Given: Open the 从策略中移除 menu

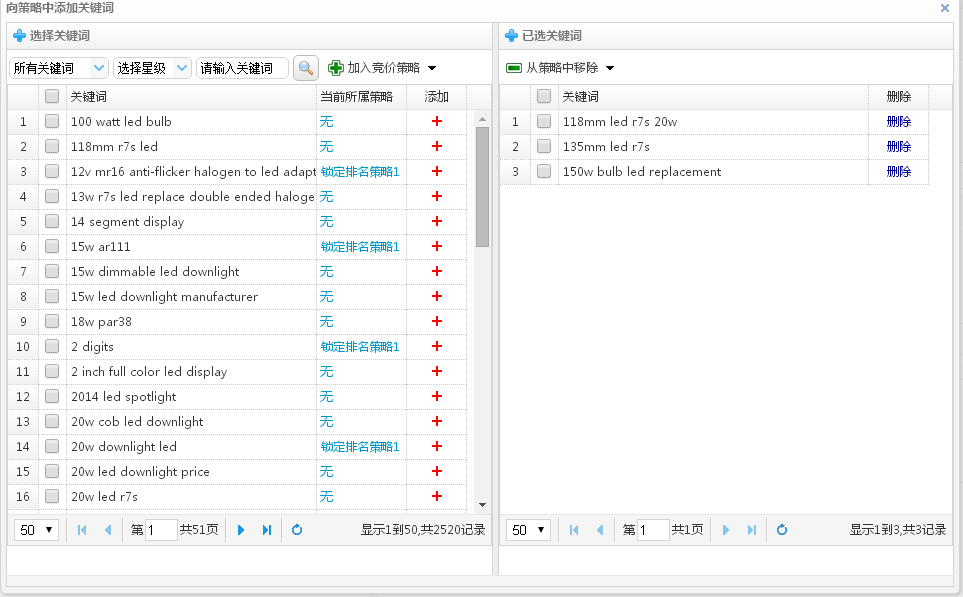Looking at the screenshot, I should [561, 68].
